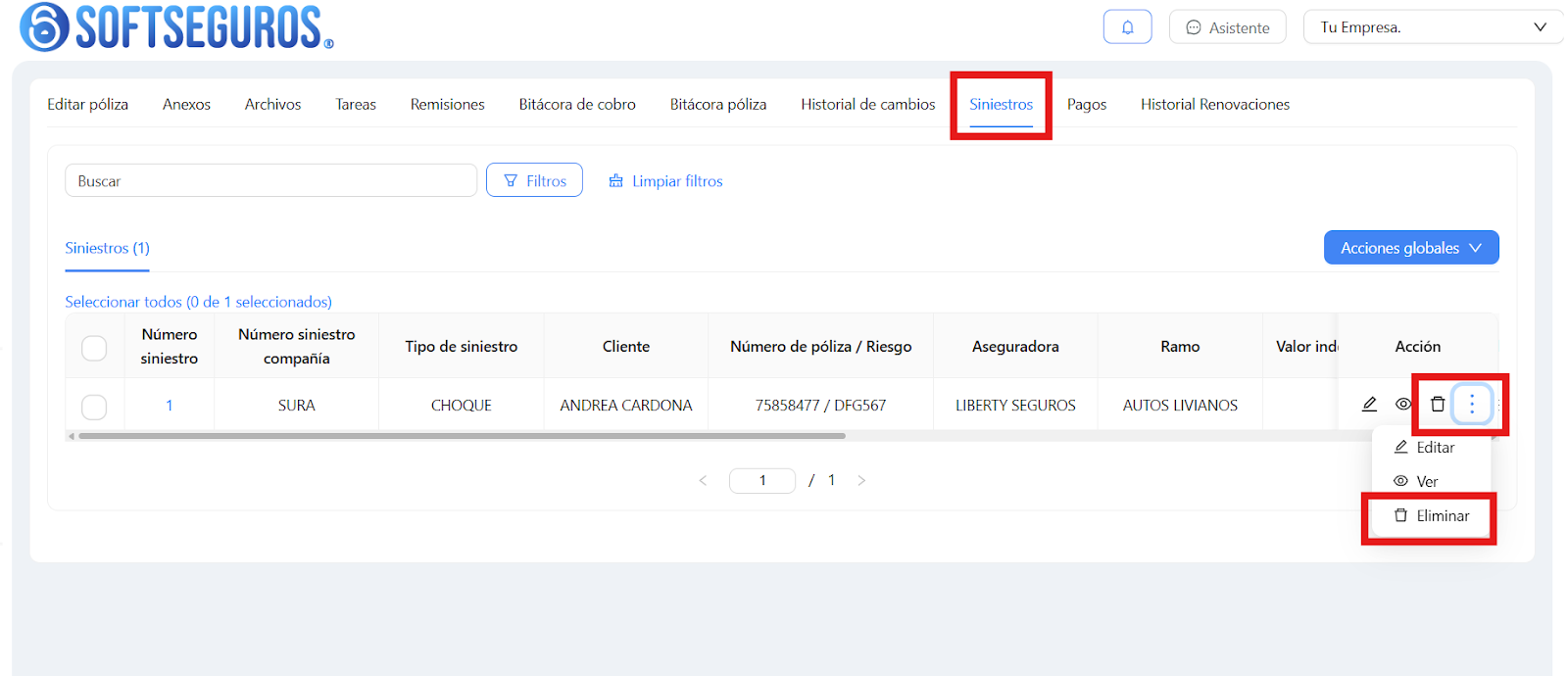Click the table horizontal scrollbar
1568x676 pixels.
pos(462,436)
